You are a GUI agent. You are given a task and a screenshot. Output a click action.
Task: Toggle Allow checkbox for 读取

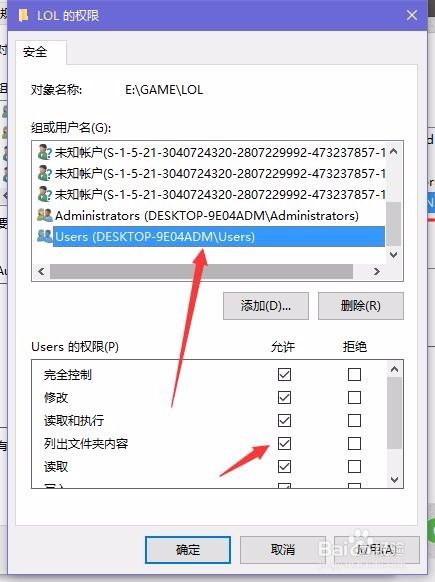[284, 467]
